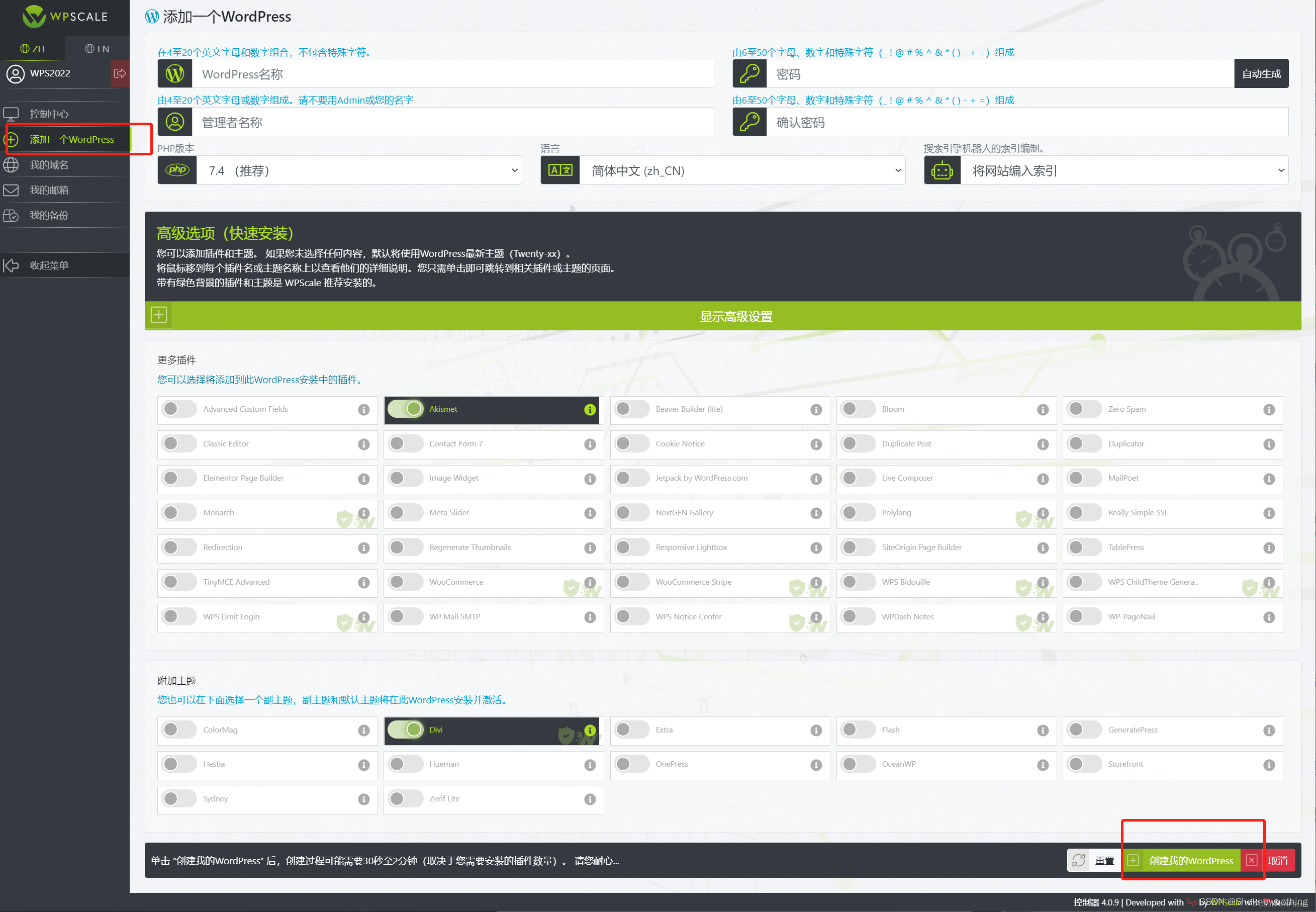Enable the Hestia theme toggle

(x=179, y=764)
